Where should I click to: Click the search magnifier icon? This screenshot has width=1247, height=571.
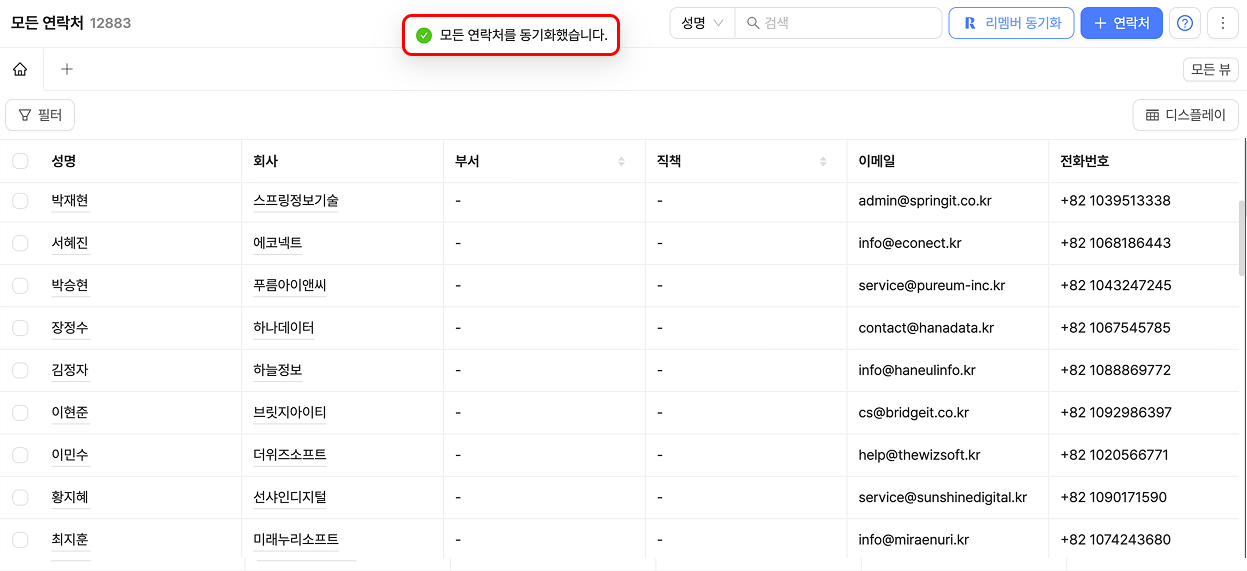pyautogui.click(x=751, y=23)
